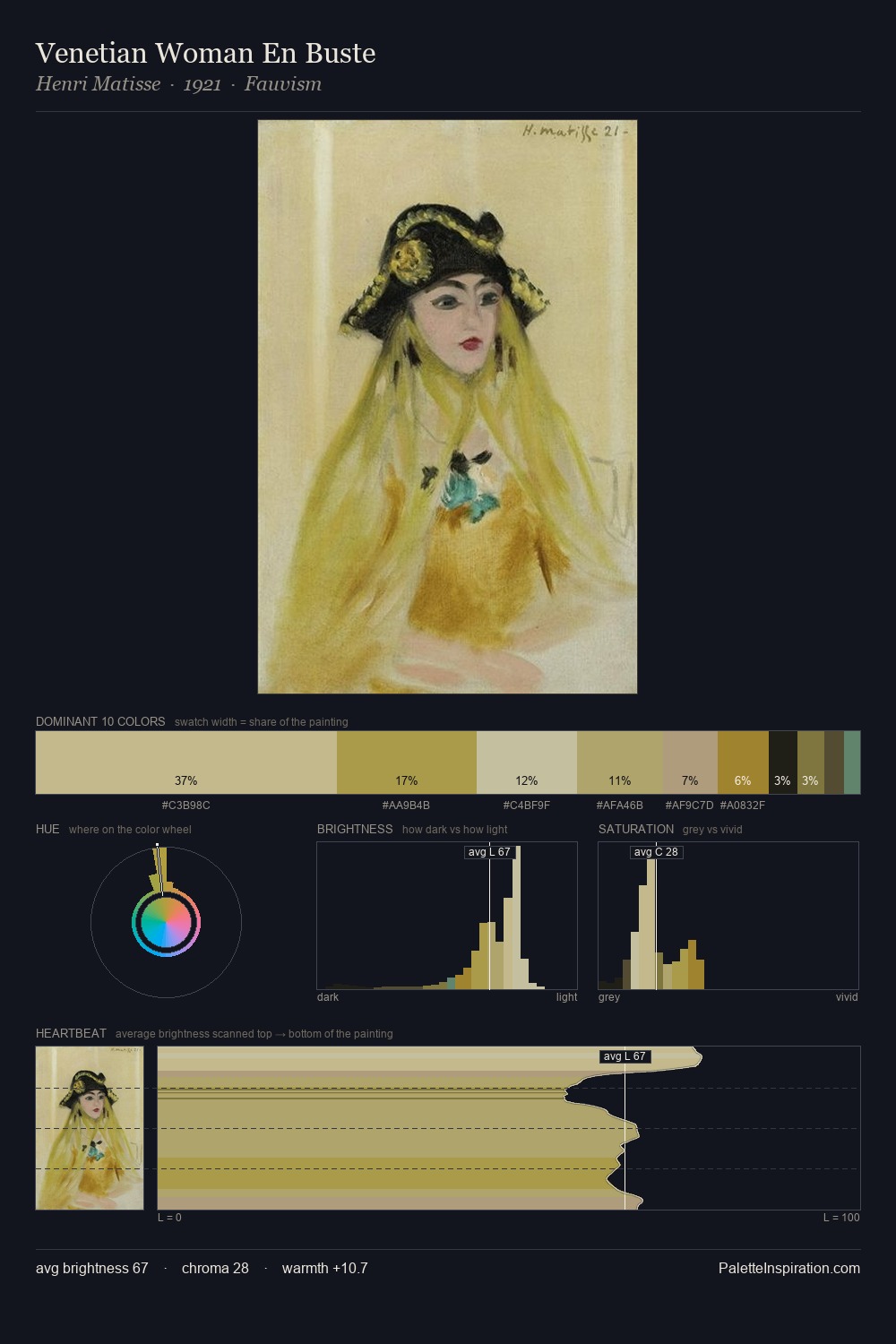Click the 'dark' axis label

pos(328,997)
